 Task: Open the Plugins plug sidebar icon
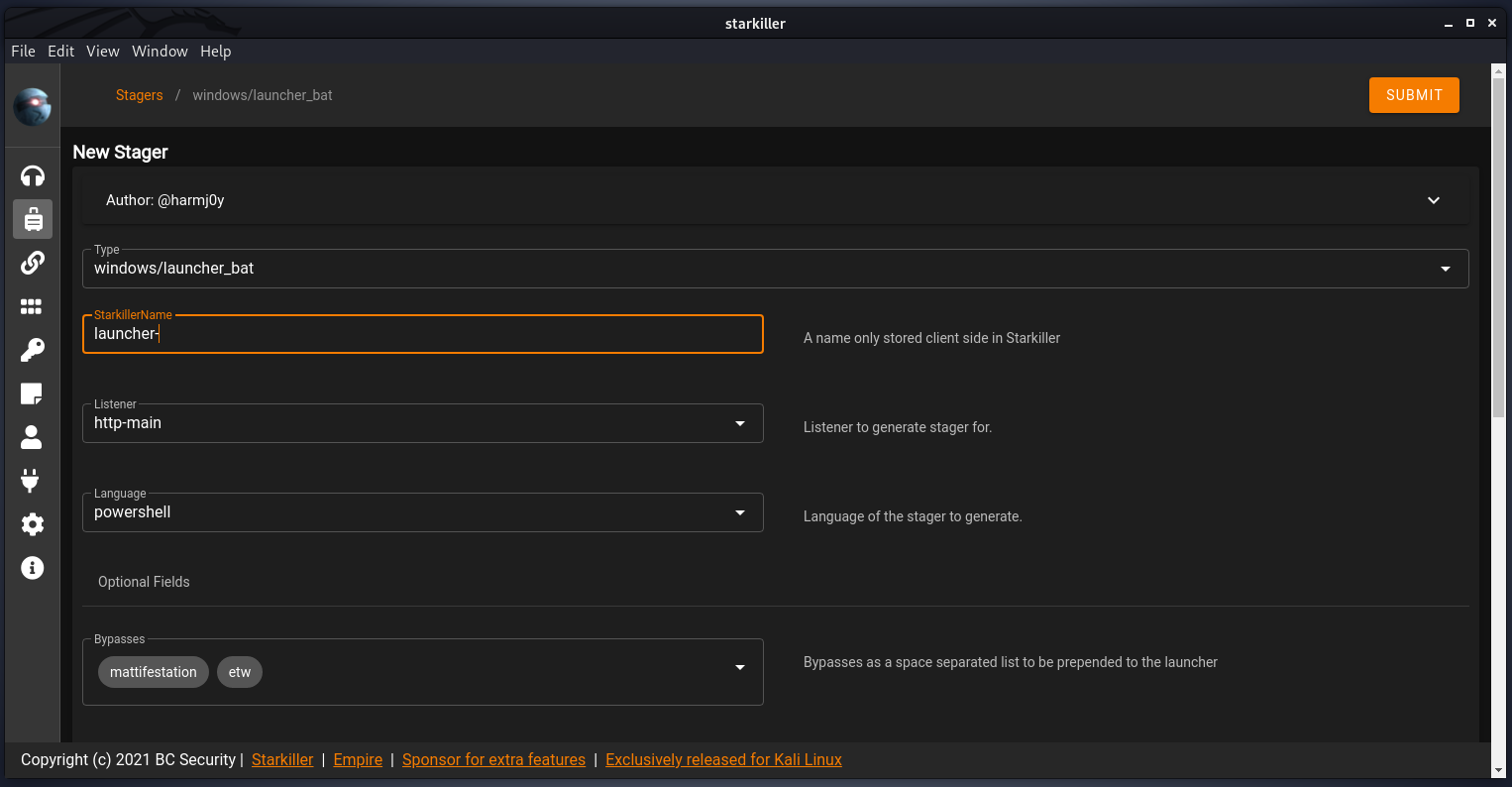tap(33, 481)
